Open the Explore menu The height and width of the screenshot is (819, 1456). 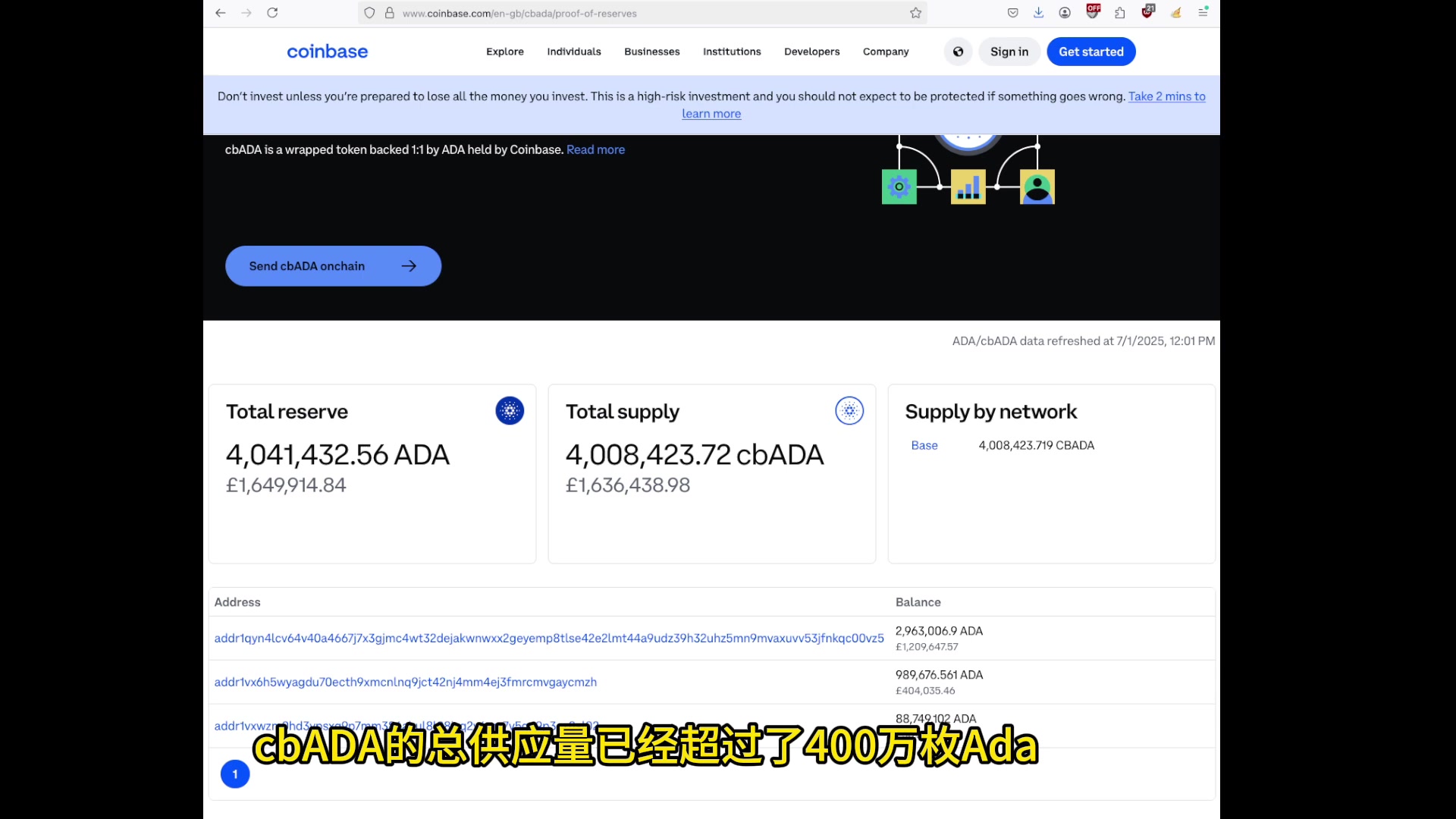(x=505, y=52)
